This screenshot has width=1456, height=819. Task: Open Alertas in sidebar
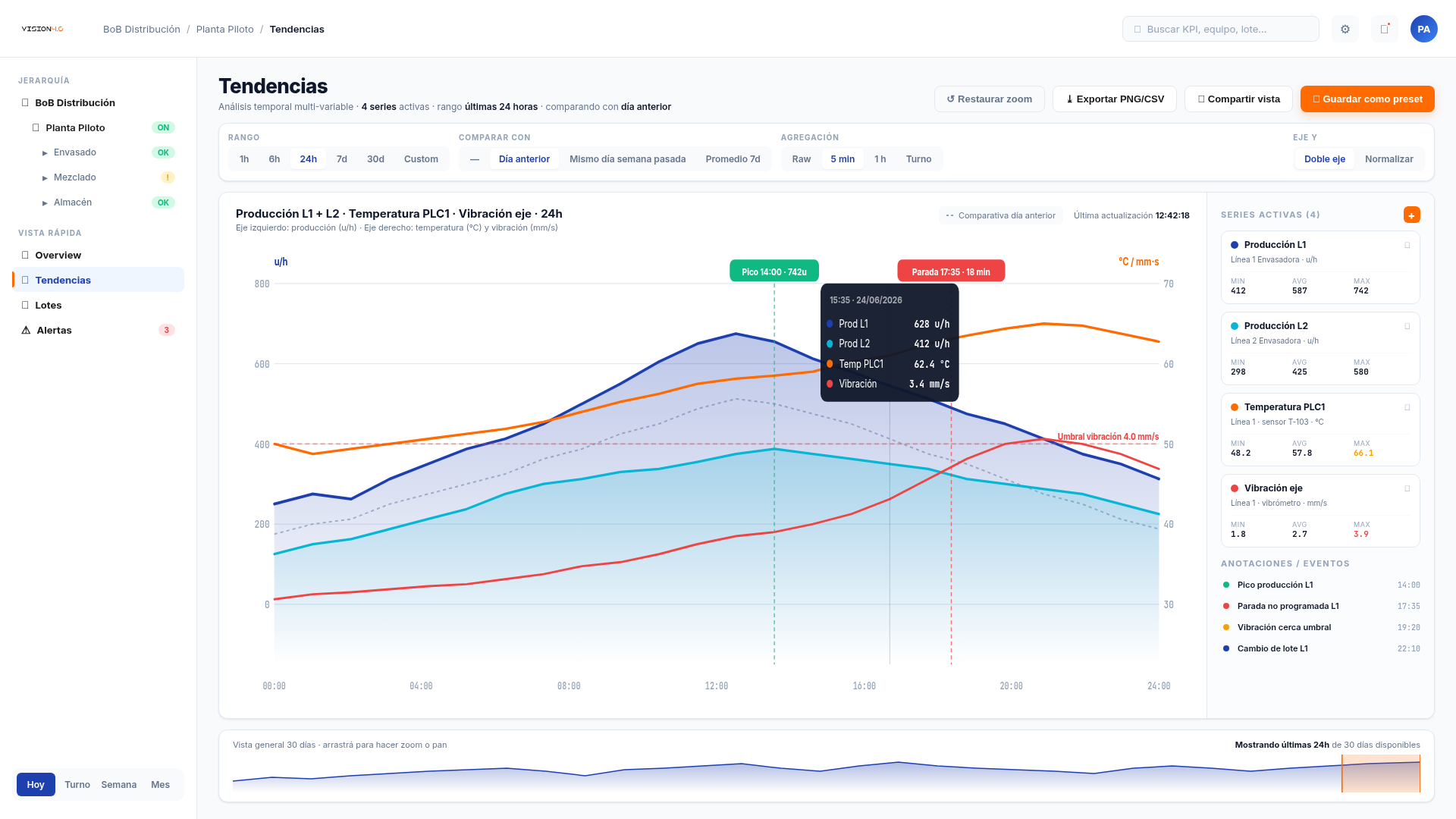tap(98, 330)
